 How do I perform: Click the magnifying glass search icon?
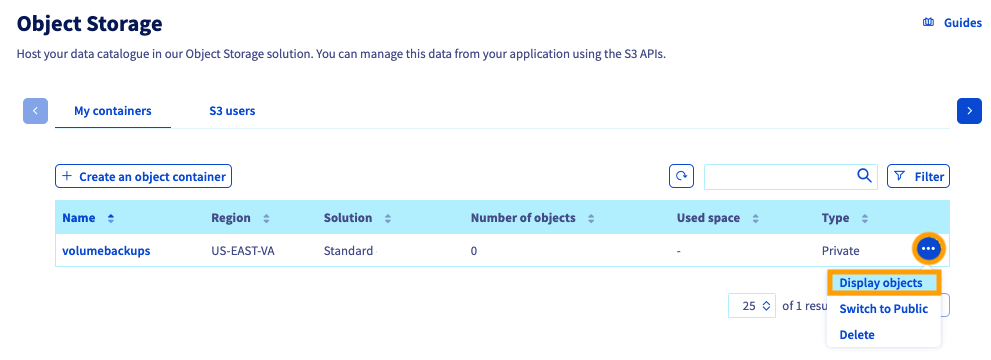(x=864, y=176)
